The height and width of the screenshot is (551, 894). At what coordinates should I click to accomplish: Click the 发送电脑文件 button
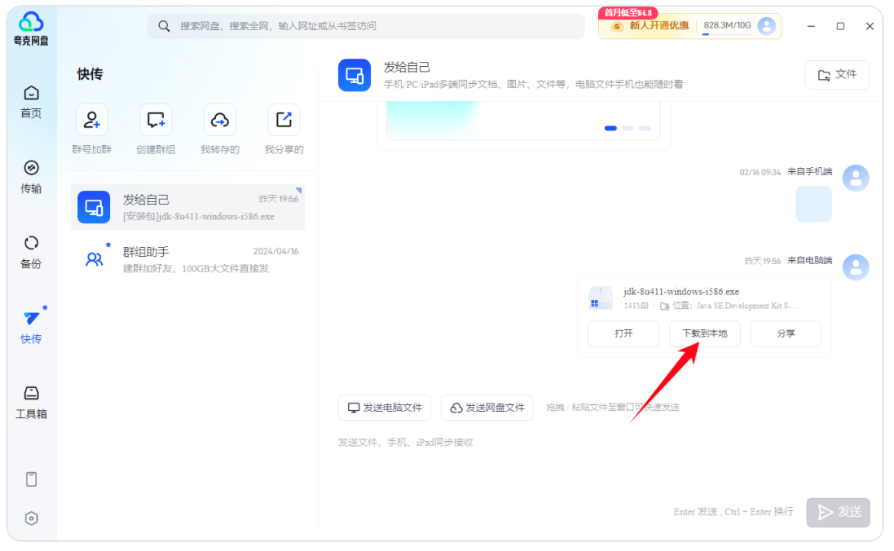[x=384, y=408]
